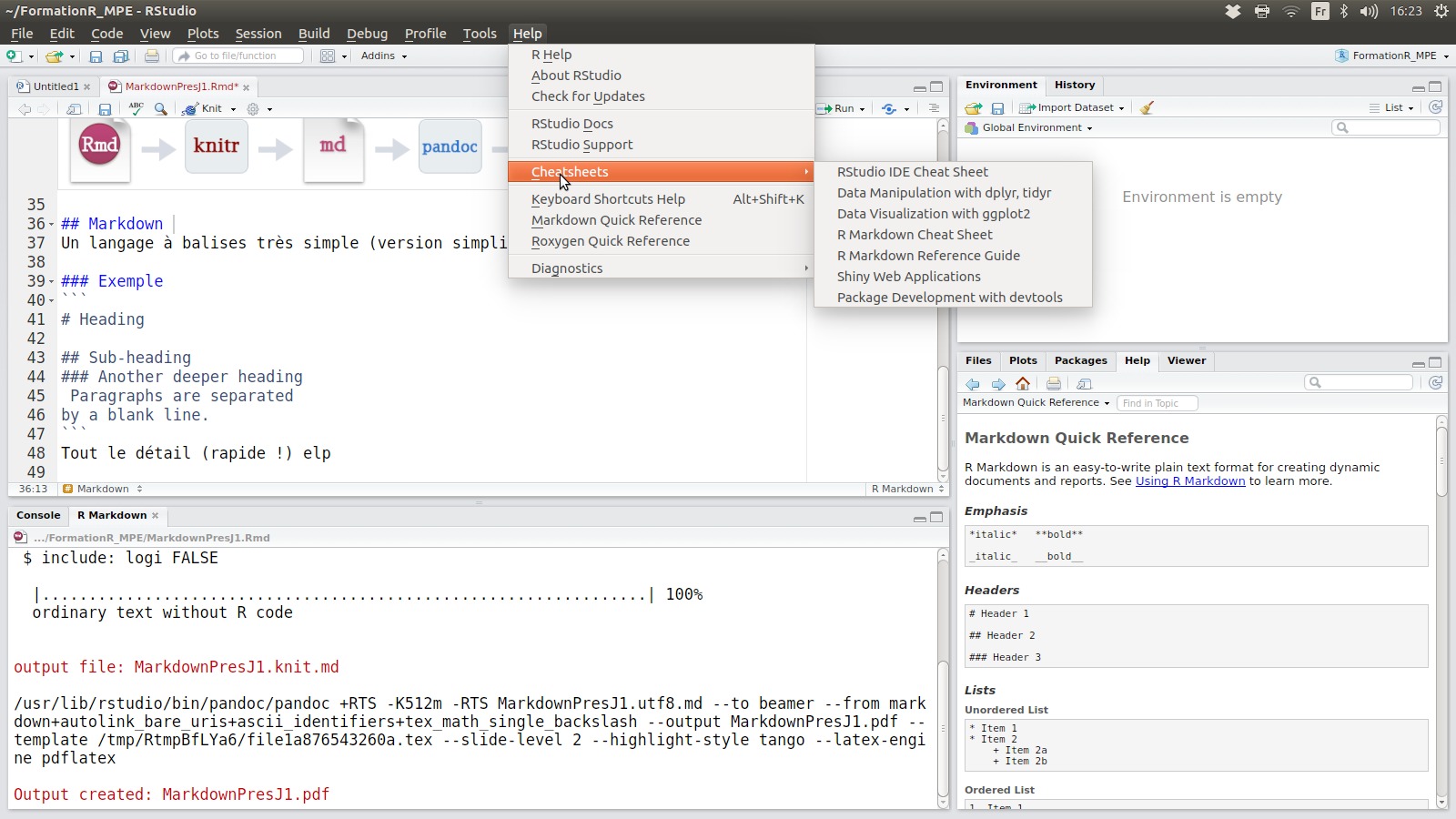
Task: Open the Untitled1 editor tab
Action: coord(56,86)
